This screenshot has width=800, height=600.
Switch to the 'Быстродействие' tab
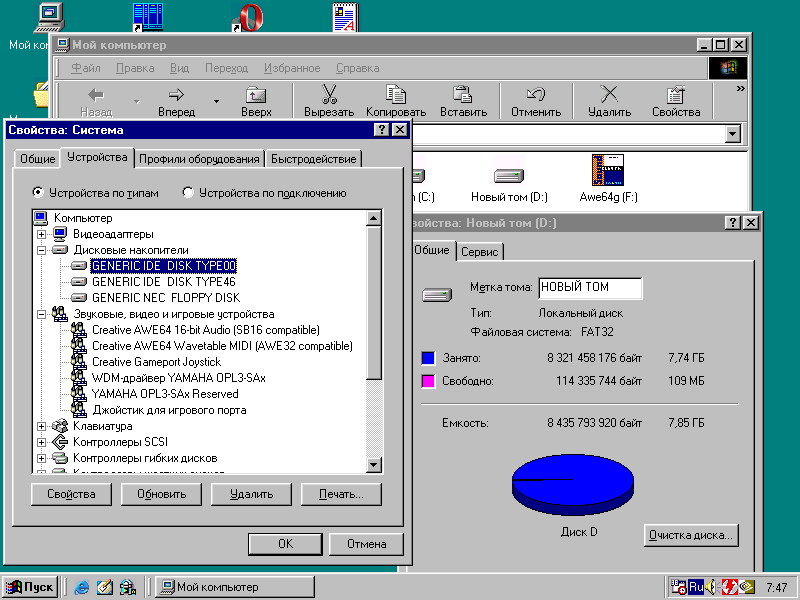point(313,159)
